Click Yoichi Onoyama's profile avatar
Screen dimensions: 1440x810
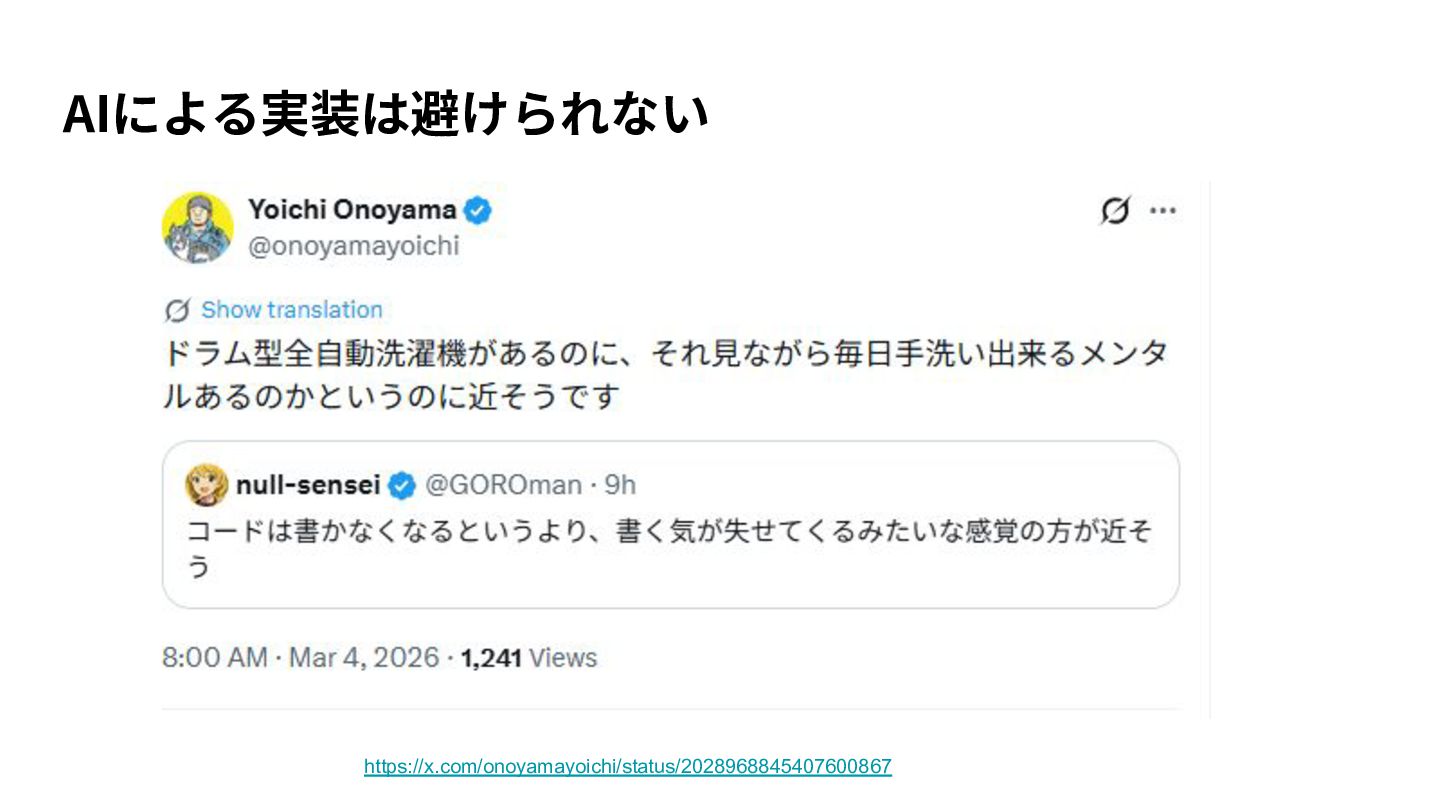point(197,228)
